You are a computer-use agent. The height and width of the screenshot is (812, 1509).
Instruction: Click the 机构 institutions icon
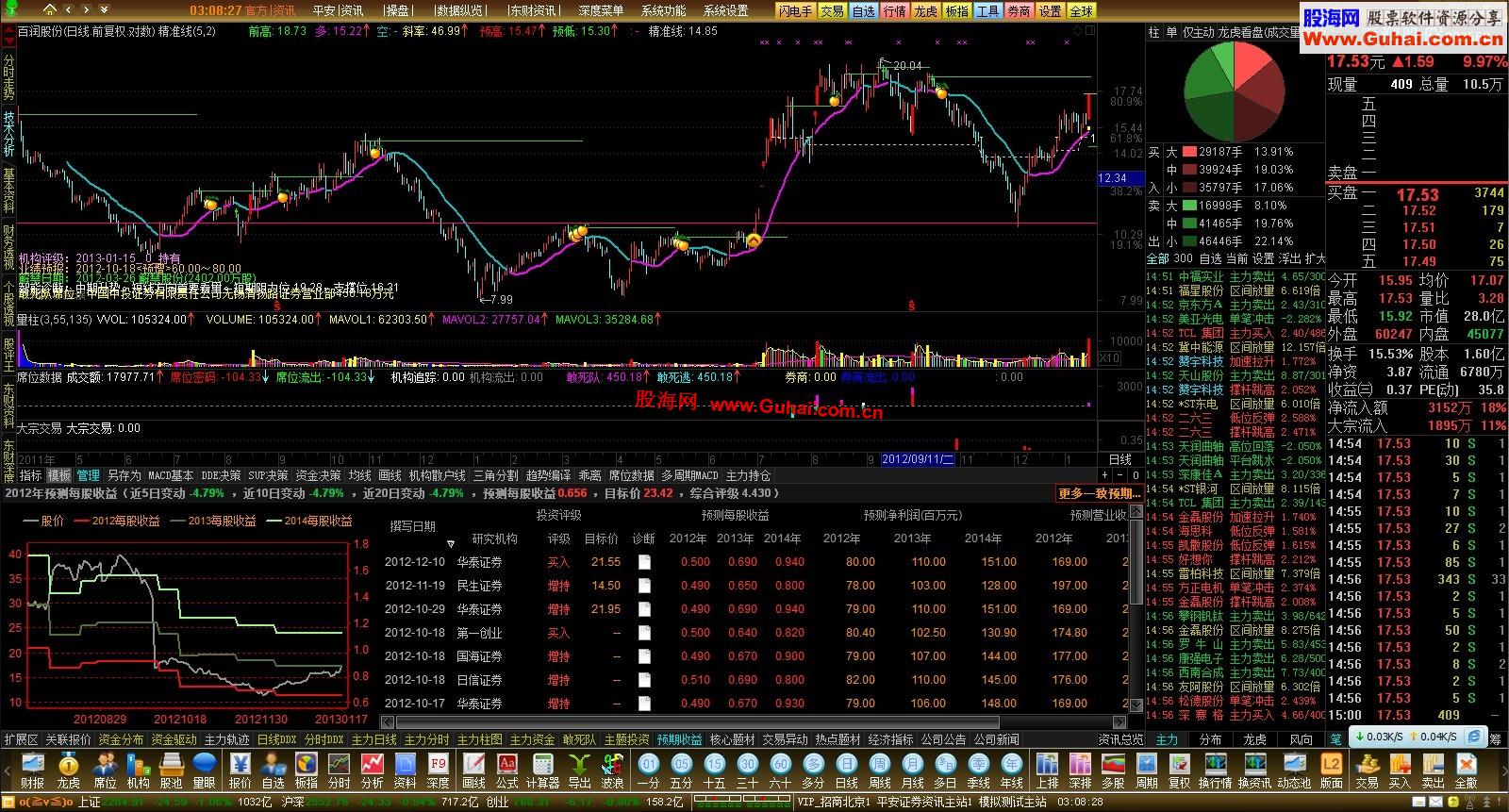[x=138, y=771]
